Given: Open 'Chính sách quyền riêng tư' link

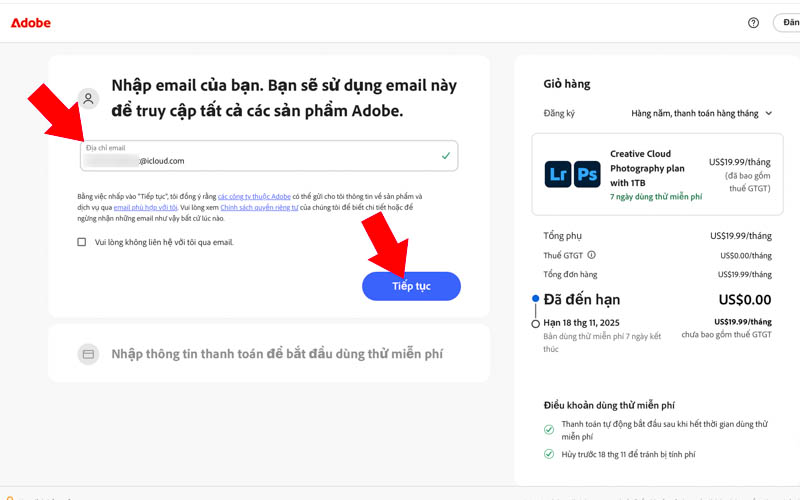Looking at the screenshot, I should [x=259, y=207].
